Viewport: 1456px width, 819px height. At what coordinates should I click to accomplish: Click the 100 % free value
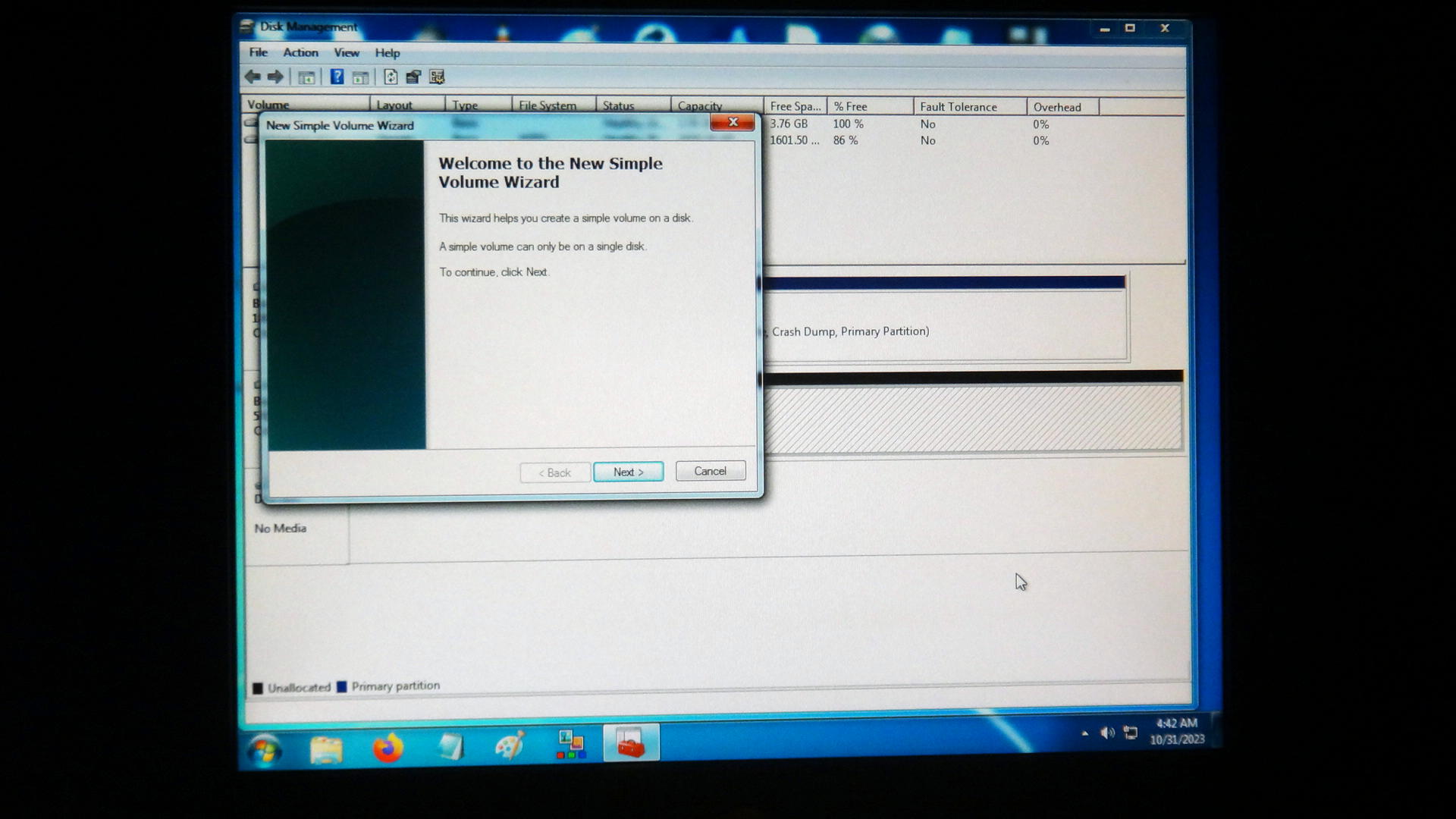[x=848, y=124]
